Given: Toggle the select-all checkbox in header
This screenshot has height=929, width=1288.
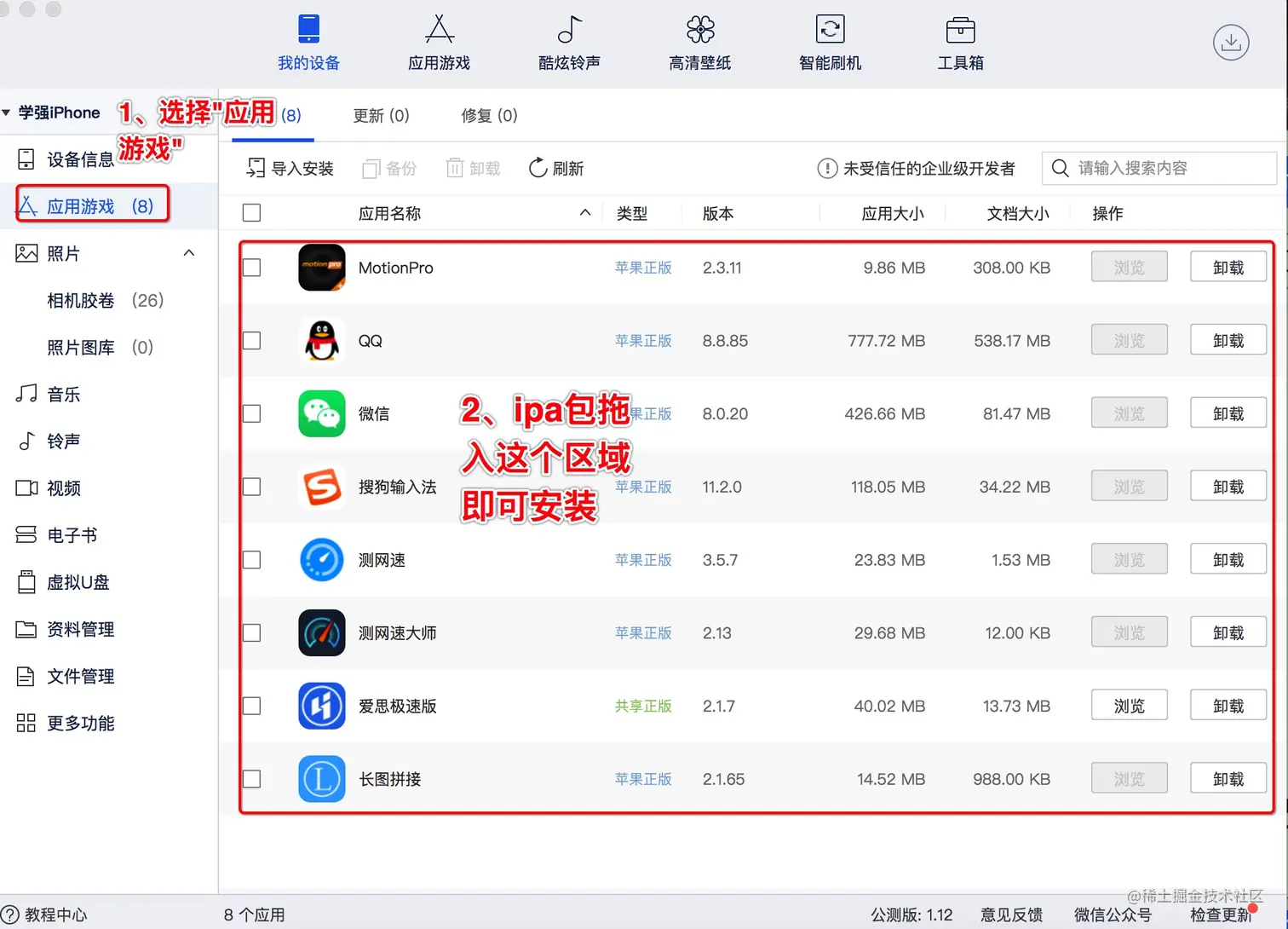Looking at the screenshot, I should pos(251,213).
